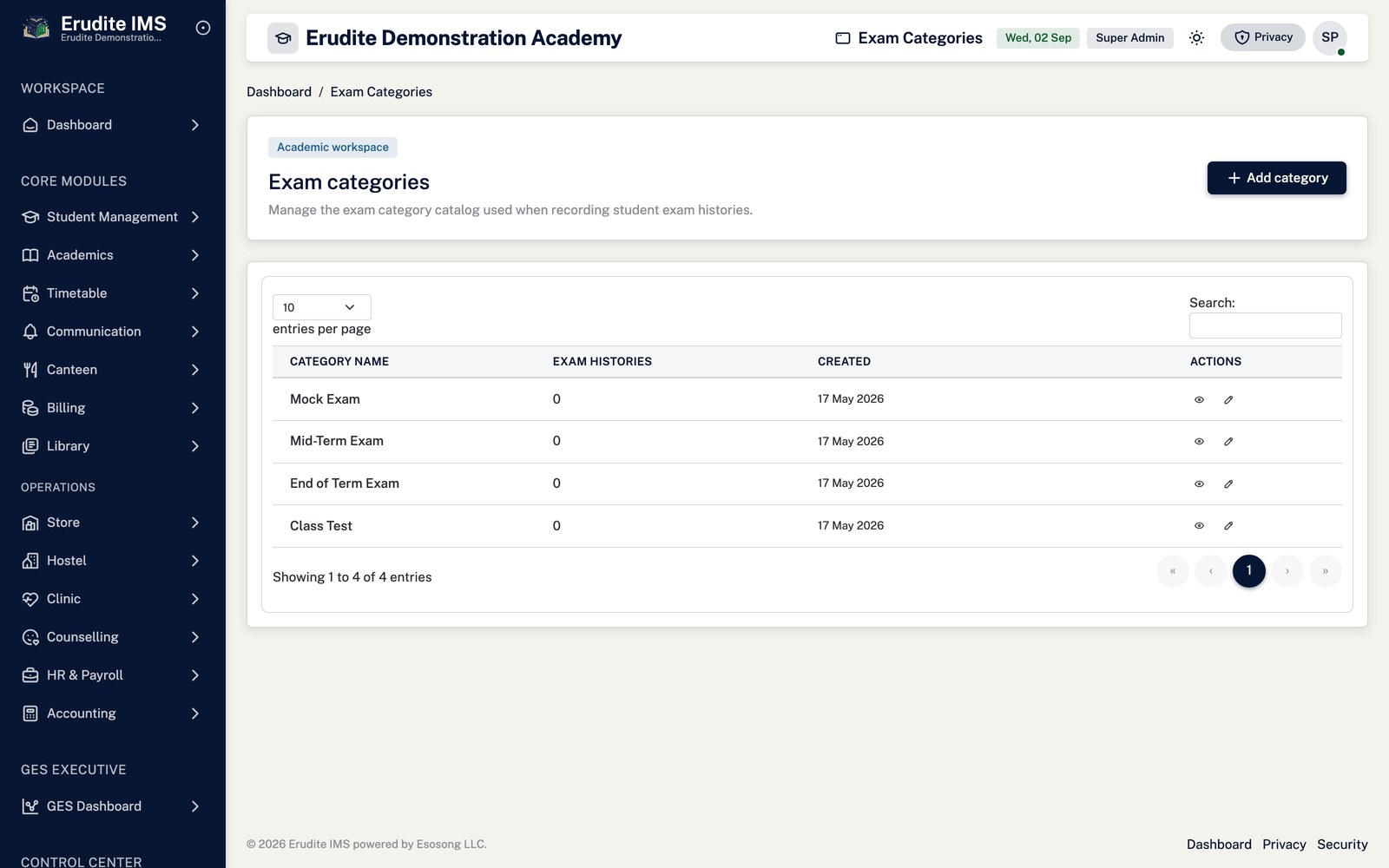Sort by Category Name column header

pyautogui.click(x=339, y=362)
